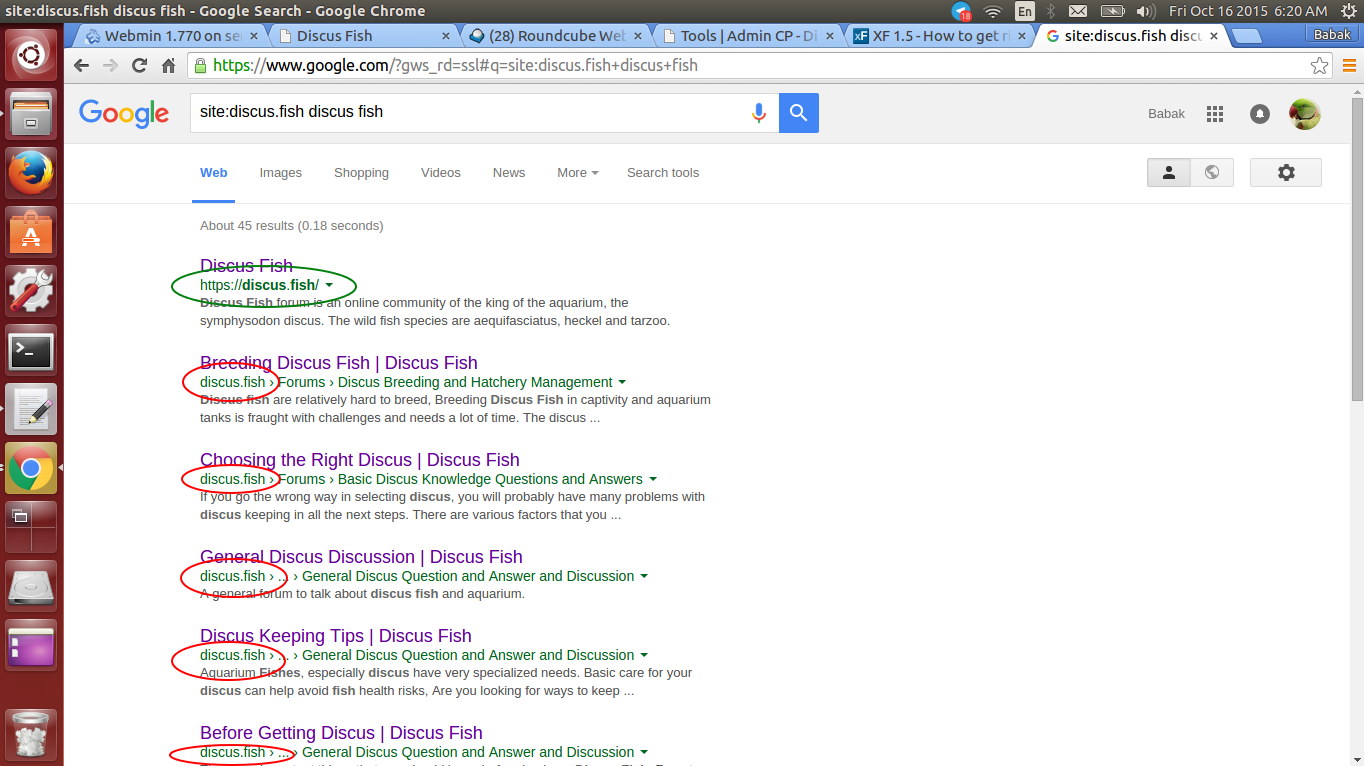Viewport: 1364px width, 766px height.
Task: Open the Bluetooth indicator in top bar
Action: 1051,11
